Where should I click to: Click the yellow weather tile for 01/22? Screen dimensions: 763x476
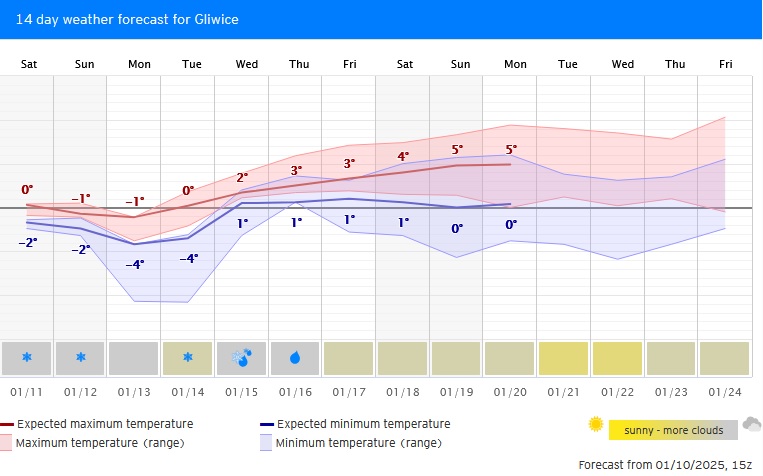[x=617, y=357]
